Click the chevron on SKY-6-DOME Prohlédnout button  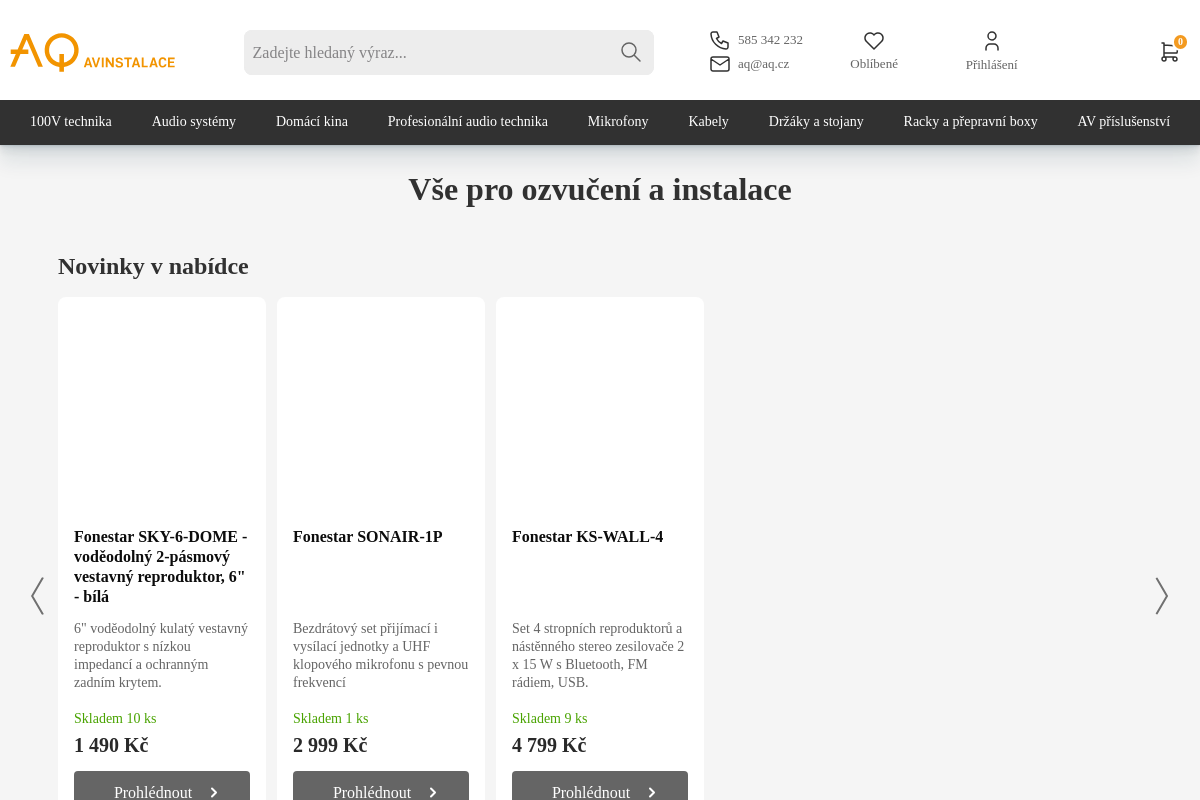[x=214, y=793]
